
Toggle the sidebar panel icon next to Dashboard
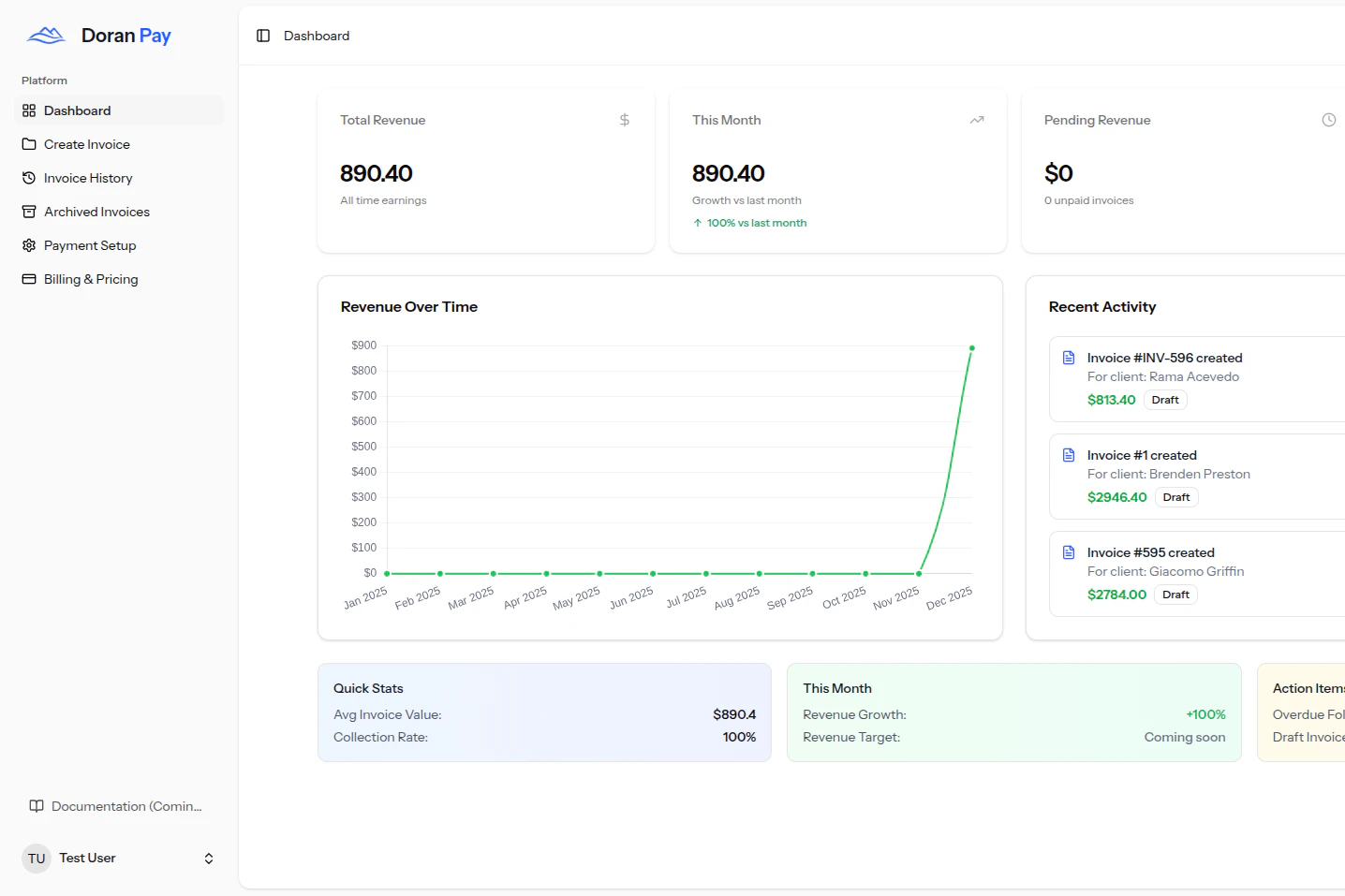[262, 35]
